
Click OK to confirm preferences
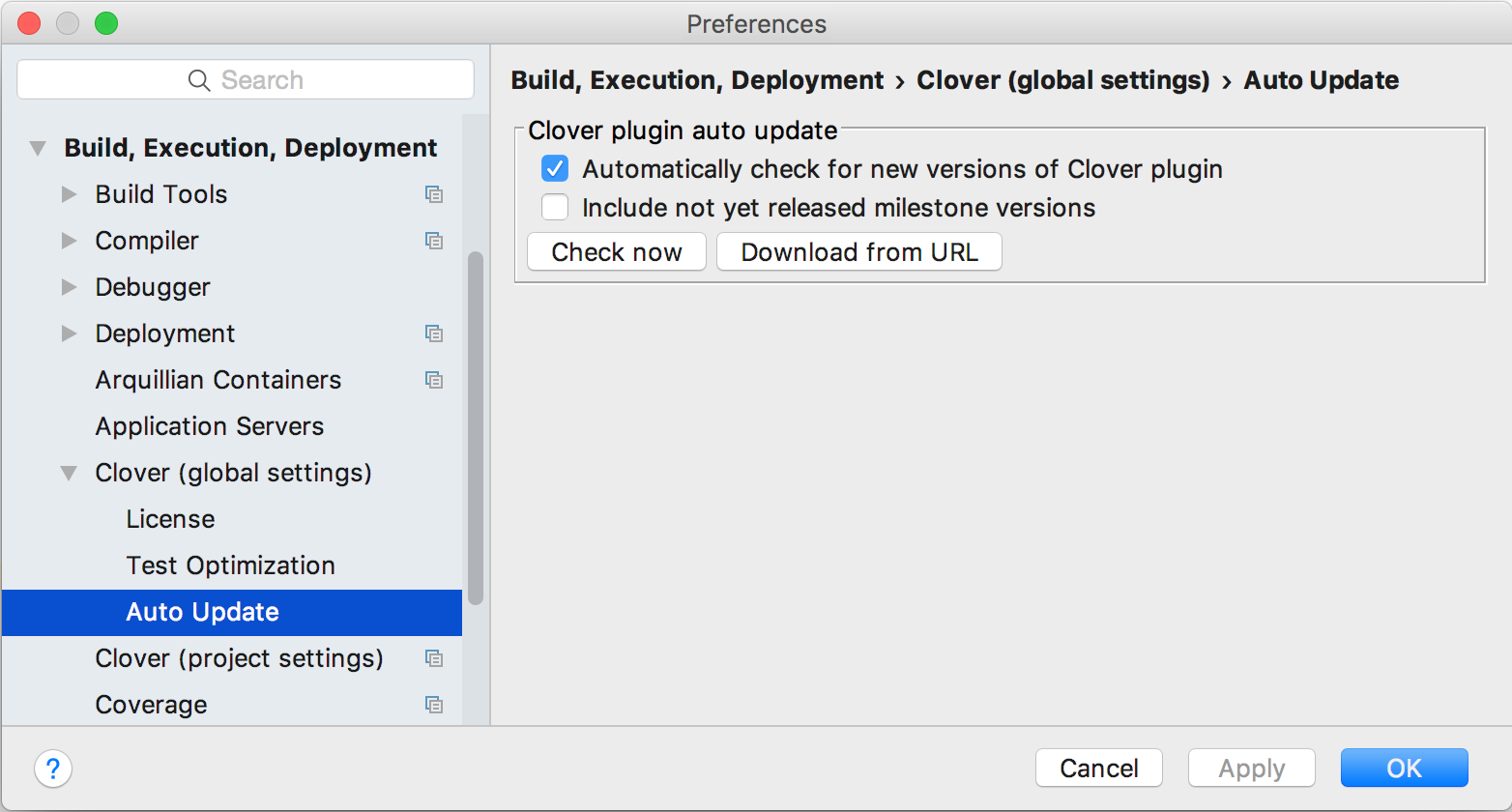tap(1404, 768)
